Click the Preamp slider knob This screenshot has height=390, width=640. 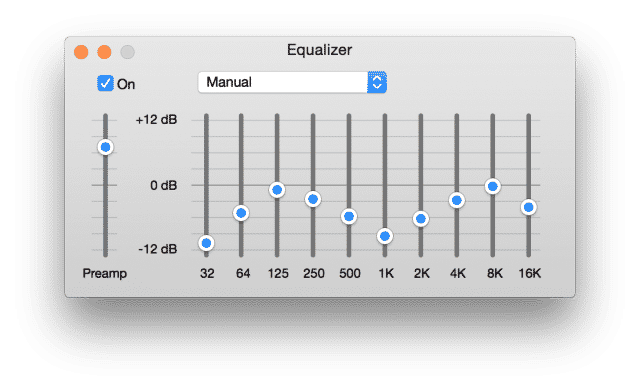pyautogui.click(x=105, y=147)
